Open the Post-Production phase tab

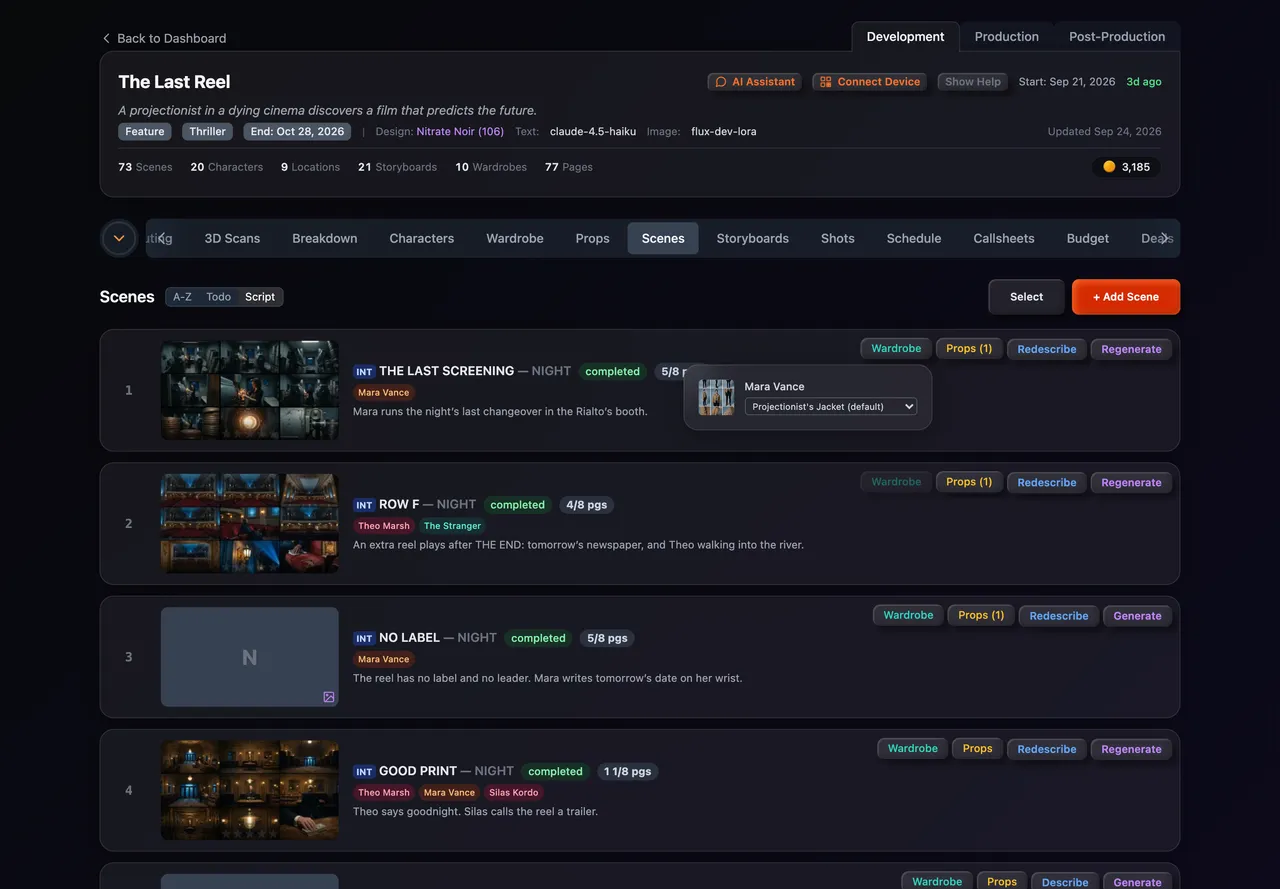click(x=1117, y=37)
